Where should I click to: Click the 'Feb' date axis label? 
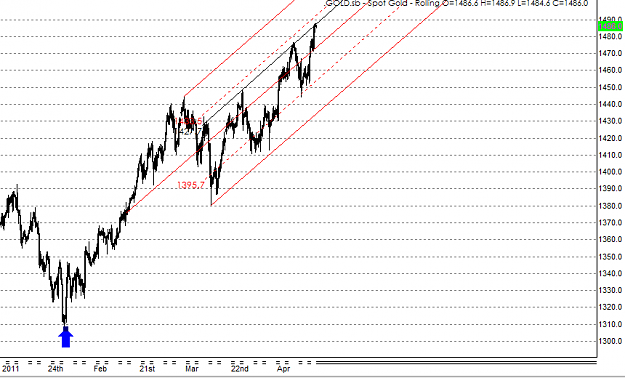tap(100, 369)
